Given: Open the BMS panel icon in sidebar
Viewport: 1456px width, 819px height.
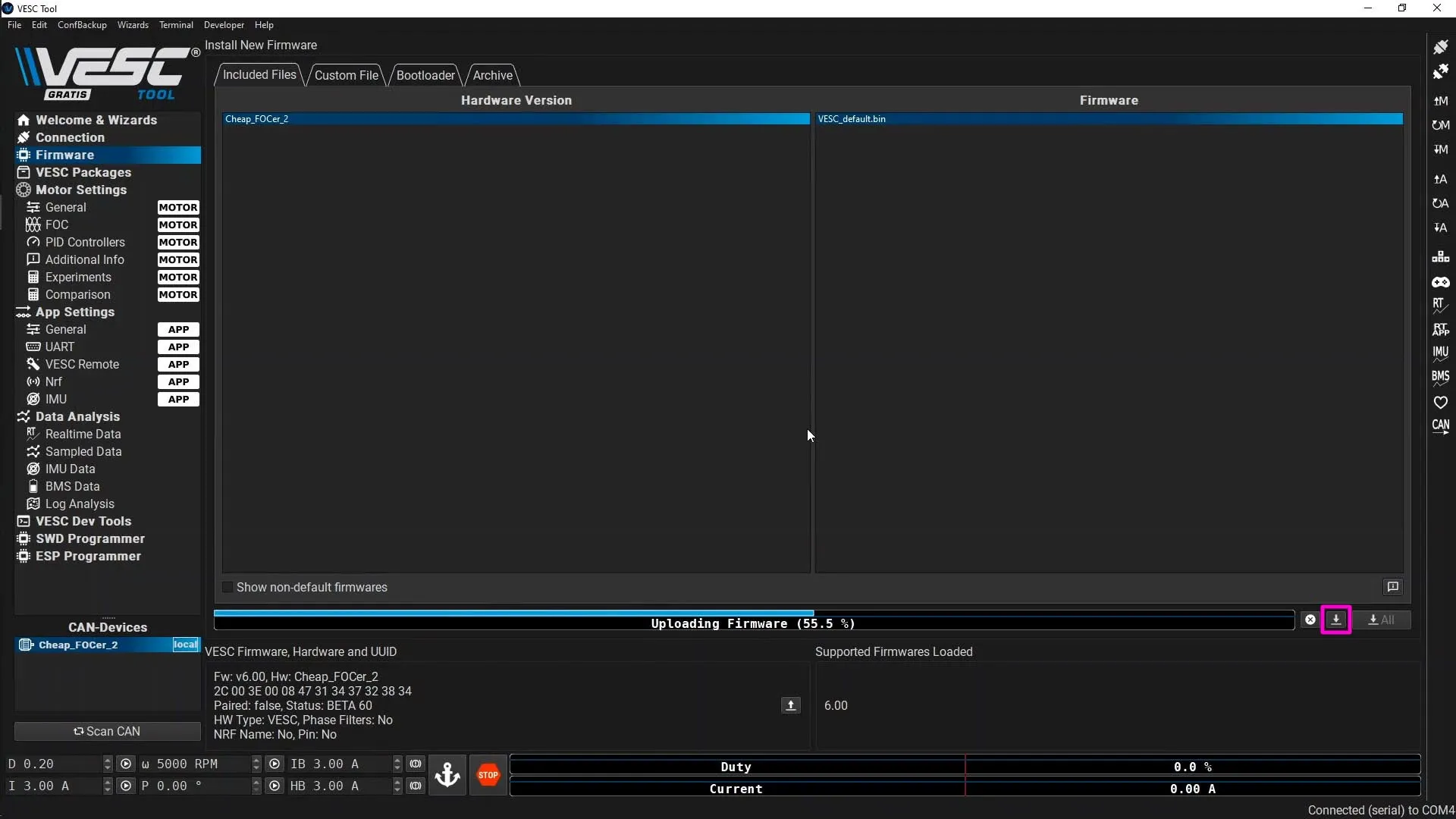Looking at the screenshot, I should pyautogui.click(x=1442, y=377).
